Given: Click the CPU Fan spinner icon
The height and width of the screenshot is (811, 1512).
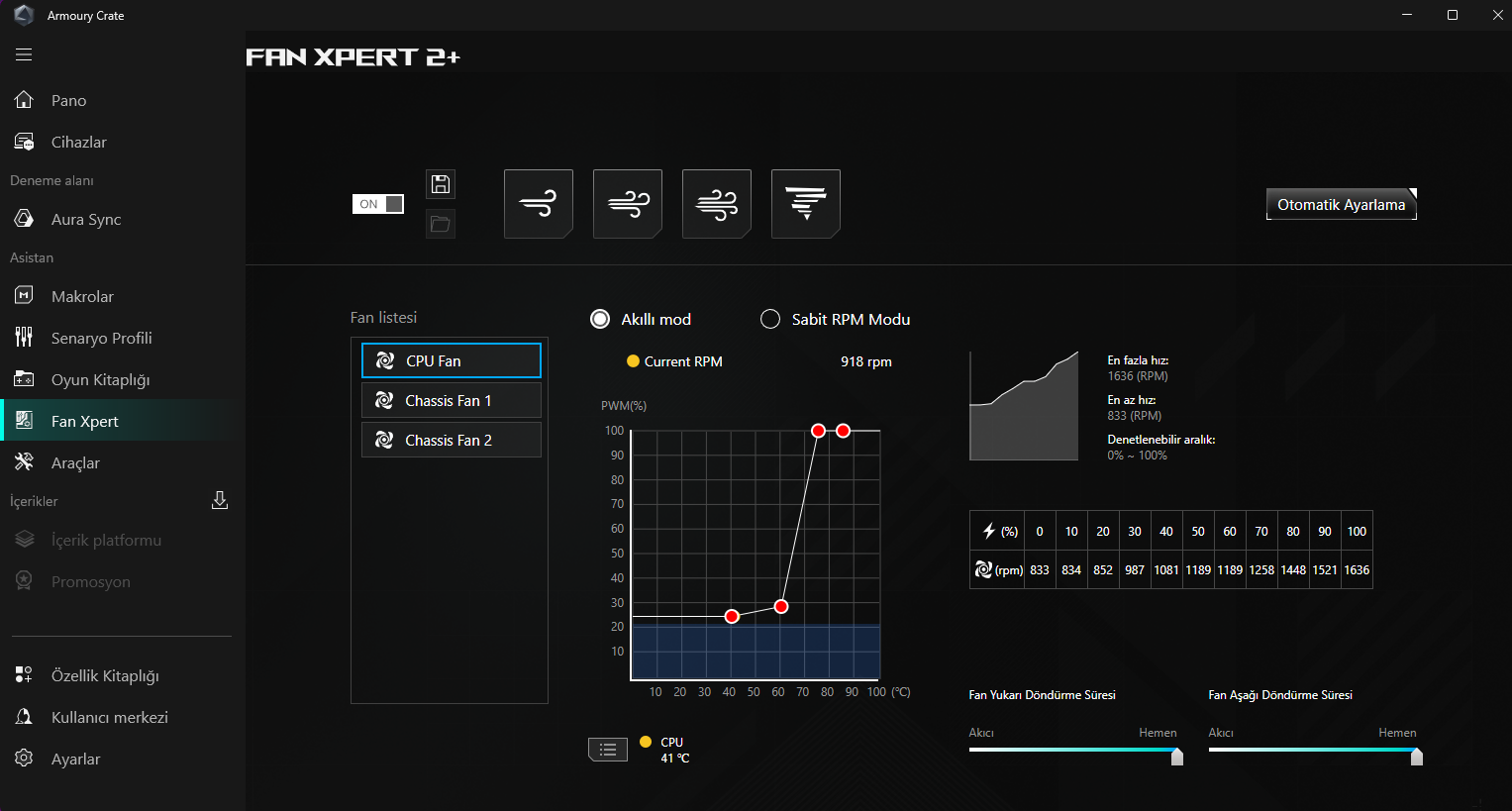Looking at the screenshot, I should pyautogui.click(x=385, y=361).
